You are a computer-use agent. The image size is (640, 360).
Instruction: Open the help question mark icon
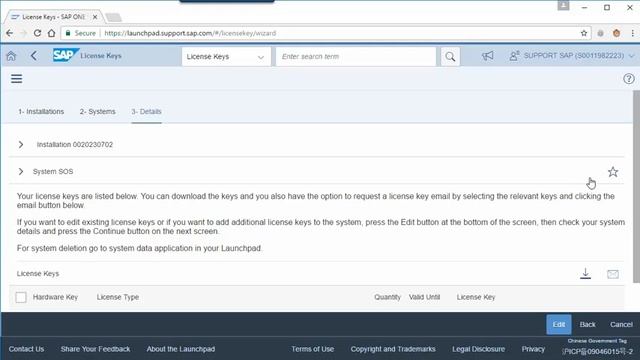629,78
